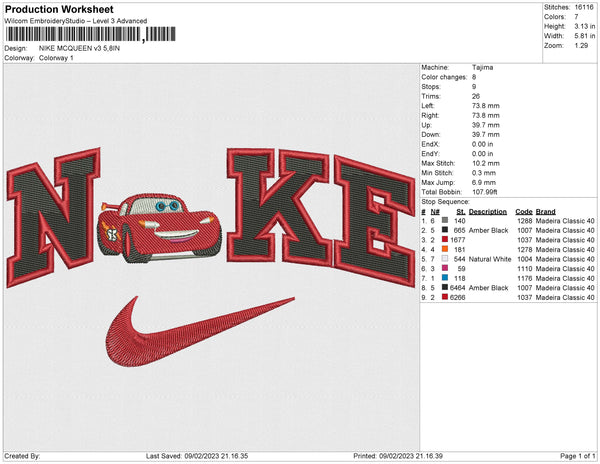Click the Stops label
The height and width of the screenshot is (464, 600).
(x=431, y=86)
